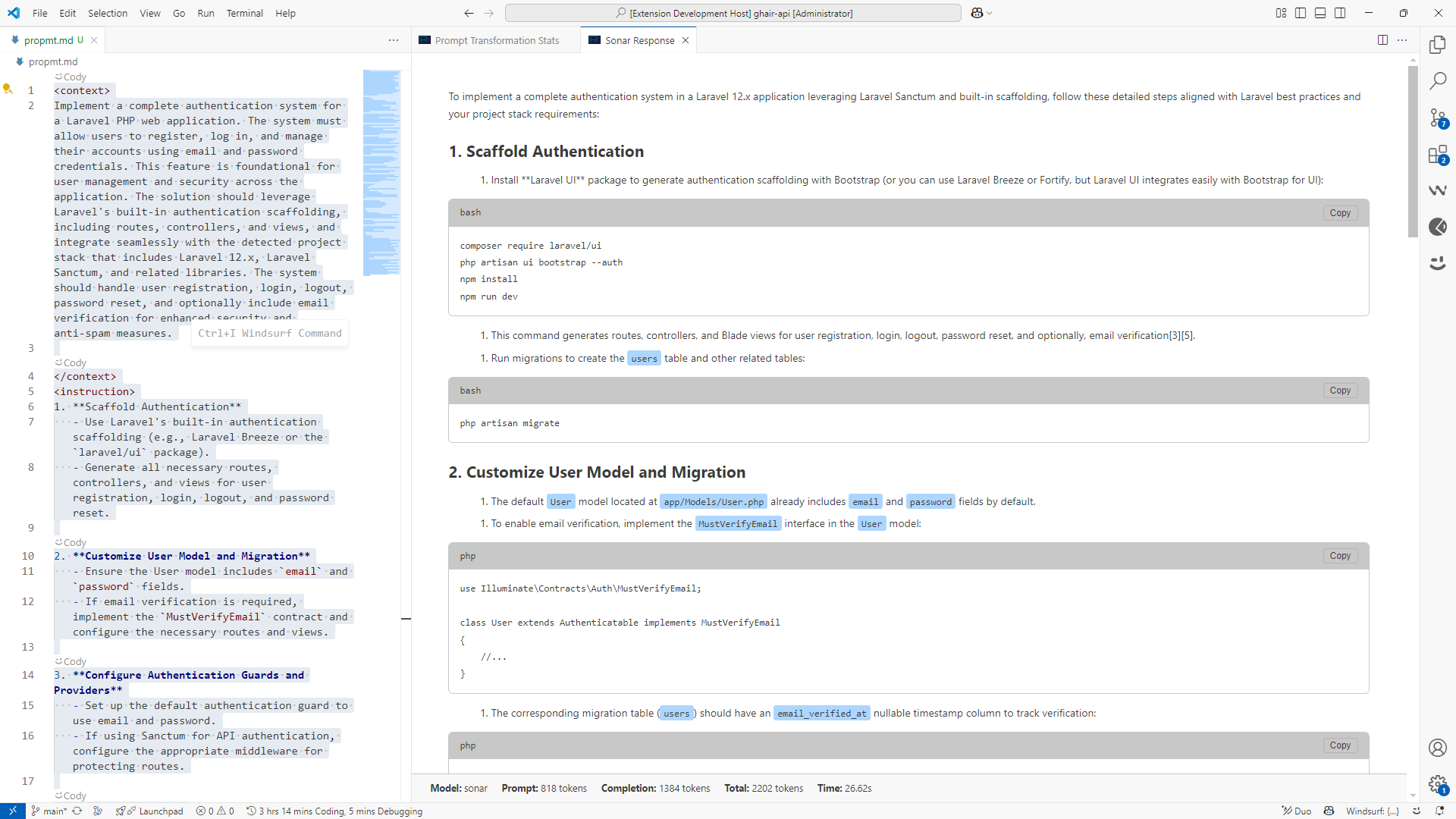Toggle the secondary side bar layout button
This screenshot has height=819, width=1456.
1340,13
